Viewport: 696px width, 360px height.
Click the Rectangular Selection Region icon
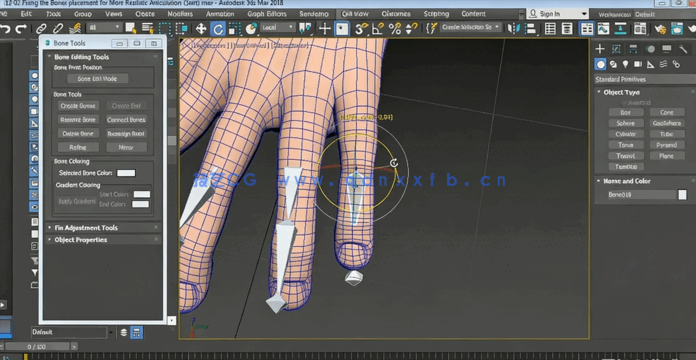(x=165, y=29)
